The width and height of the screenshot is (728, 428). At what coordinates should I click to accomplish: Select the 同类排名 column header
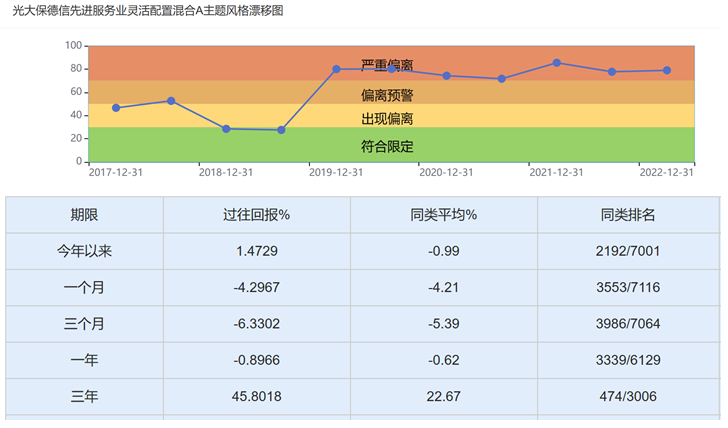click(628, 215)
